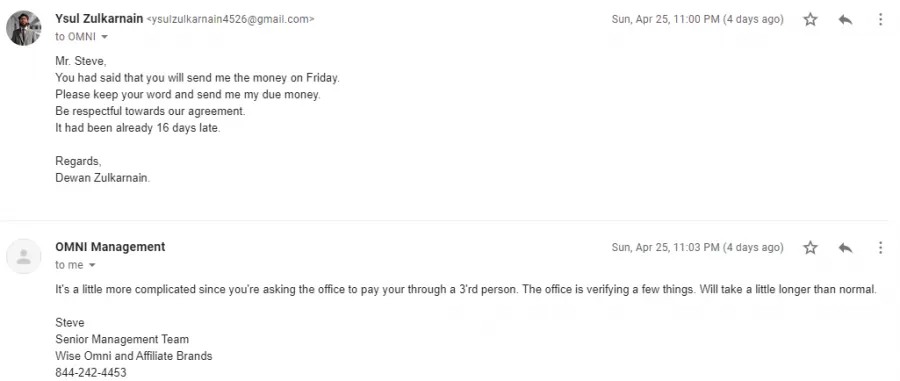
Task: Open Ysul Zulkarnain's profile photo
Action: click(24, 28)
